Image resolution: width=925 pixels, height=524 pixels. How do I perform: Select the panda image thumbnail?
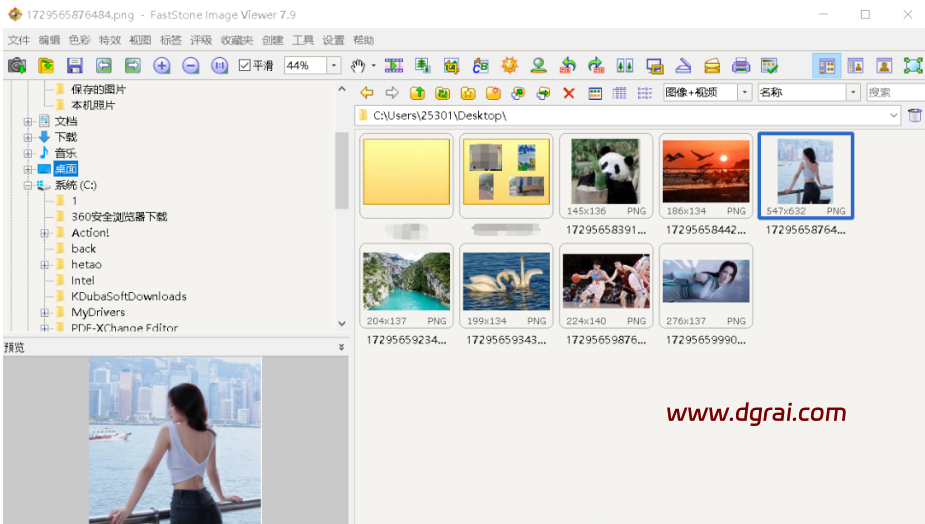coord(605,171)
